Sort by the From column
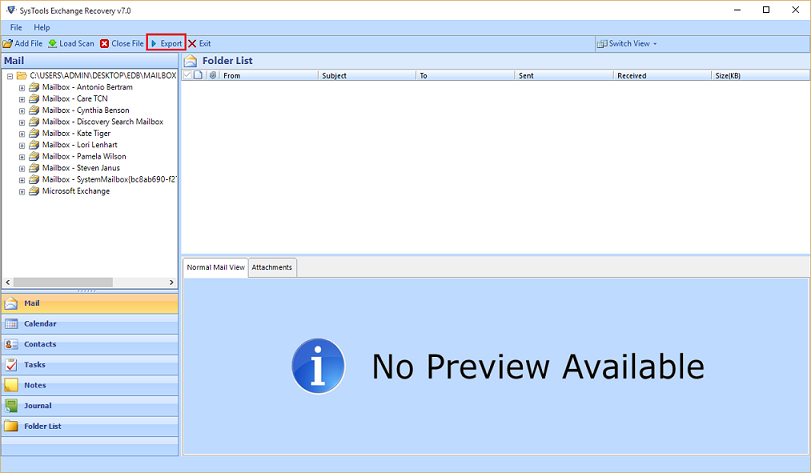 point(269,75)
